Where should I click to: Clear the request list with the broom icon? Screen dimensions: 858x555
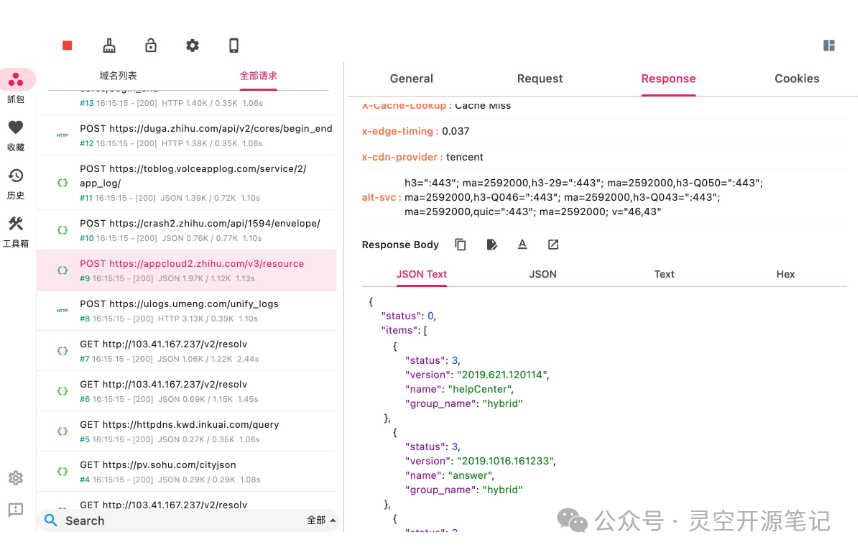click(110, 45)
